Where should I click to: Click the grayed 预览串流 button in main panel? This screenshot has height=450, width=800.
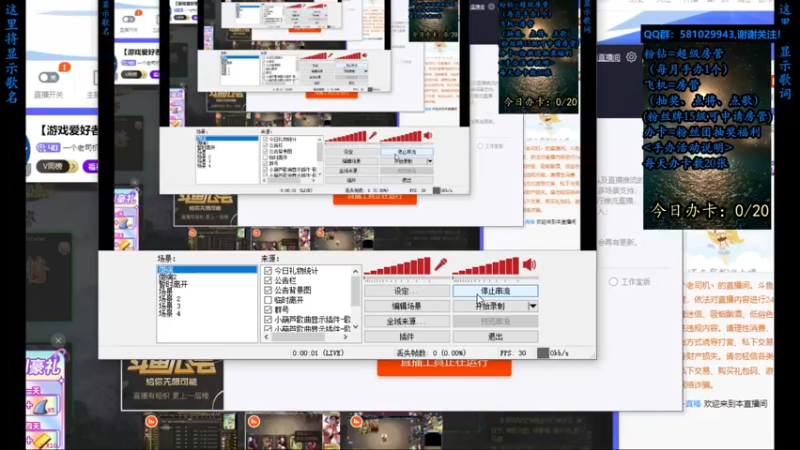pyautogui.click(x=495, y=321)
